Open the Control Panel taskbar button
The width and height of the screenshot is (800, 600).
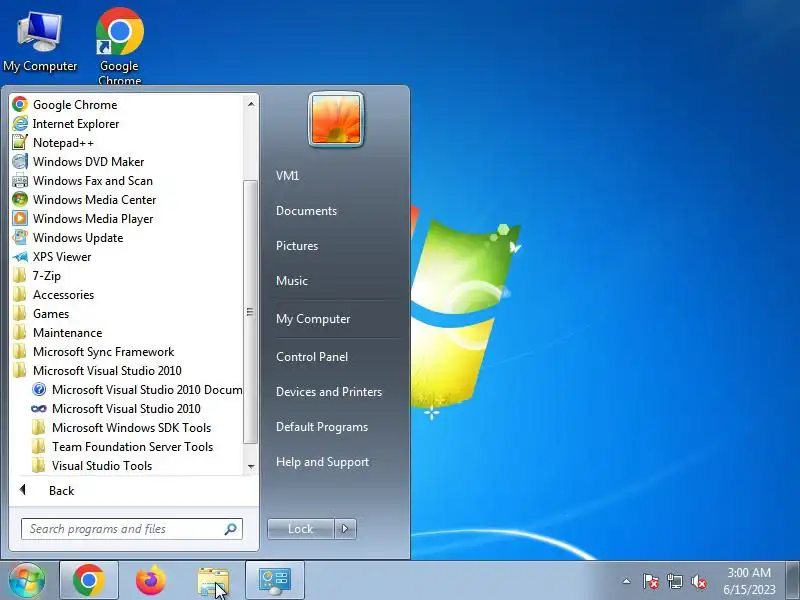tap(274, 580)
